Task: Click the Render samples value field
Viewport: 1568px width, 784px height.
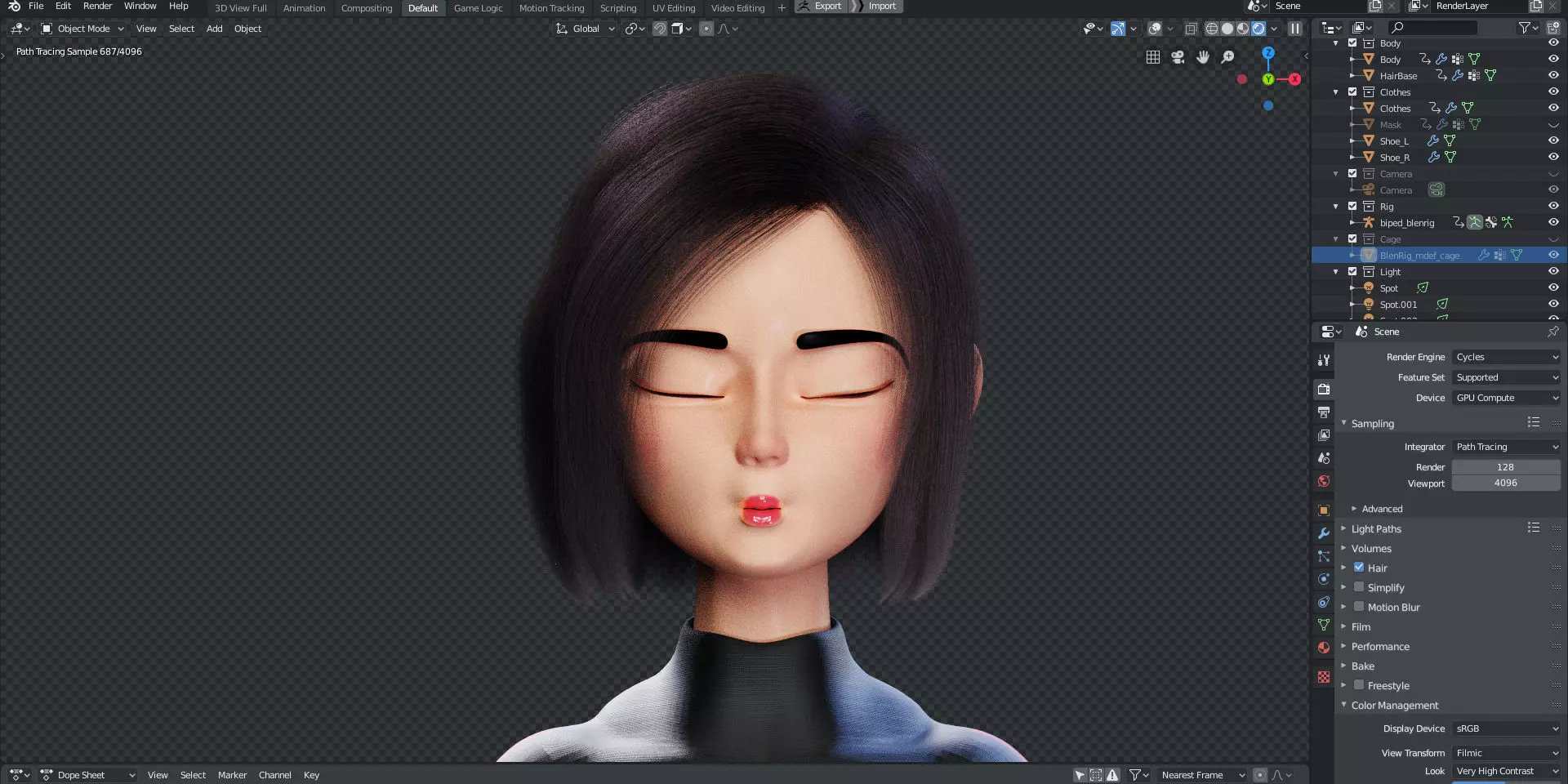Action: [x=1506, y=467]
